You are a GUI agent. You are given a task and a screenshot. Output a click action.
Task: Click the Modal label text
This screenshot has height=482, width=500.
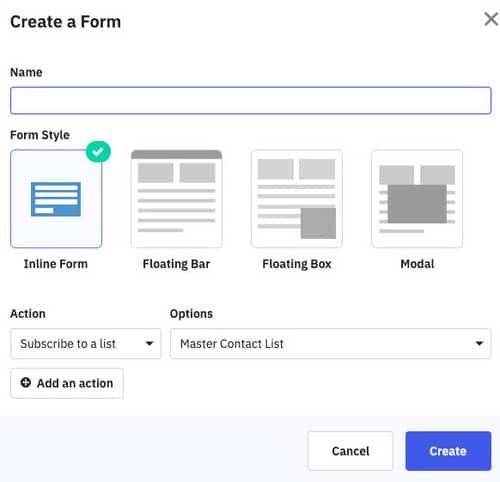pos(417,264)
